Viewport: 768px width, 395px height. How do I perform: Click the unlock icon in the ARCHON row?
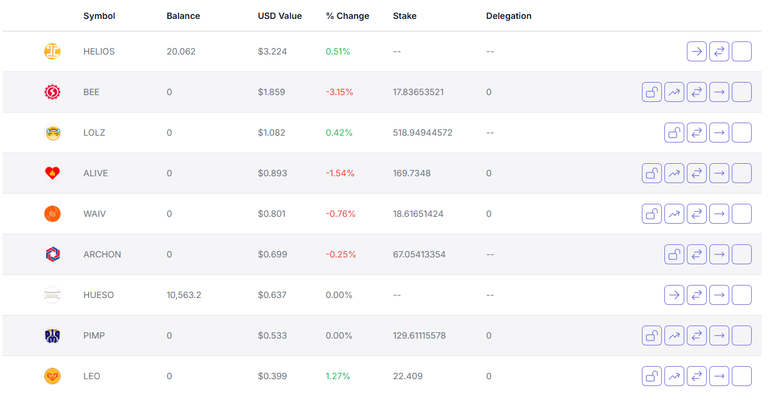[x=674, y=254]
